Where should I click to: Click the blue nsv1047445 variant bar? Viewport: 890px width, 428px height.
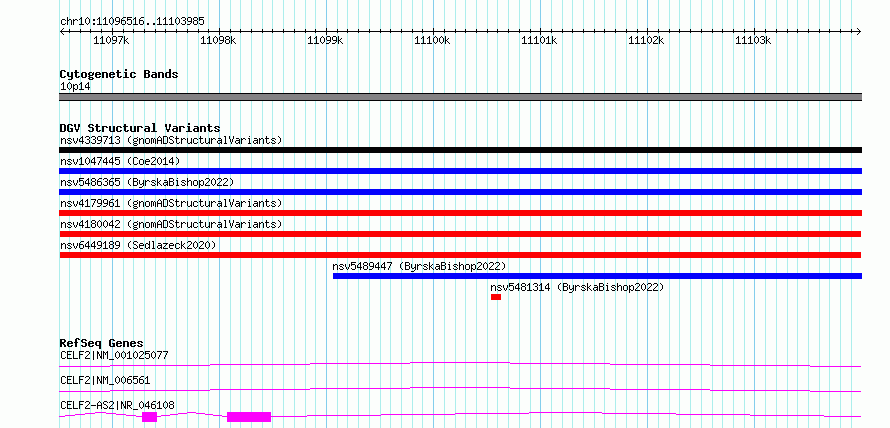pos(461,171)
